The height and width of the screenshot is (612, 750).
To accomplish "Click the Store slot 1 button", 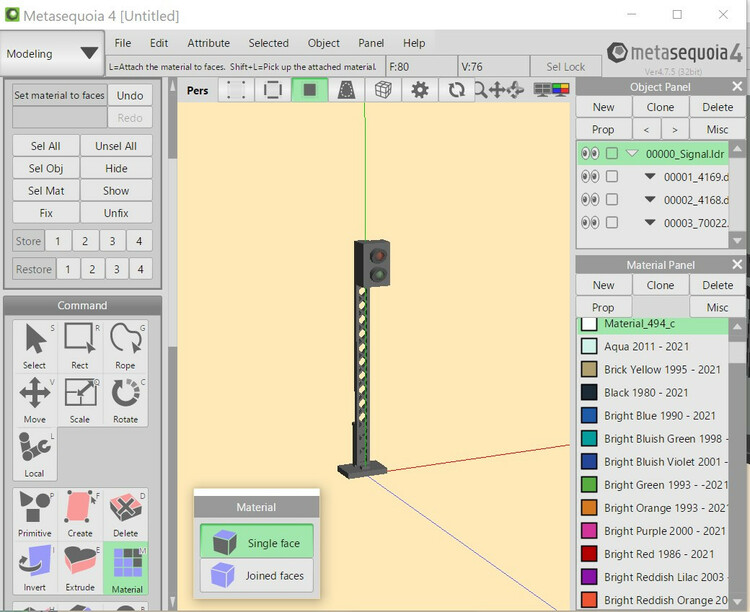I will coord(58,241).
